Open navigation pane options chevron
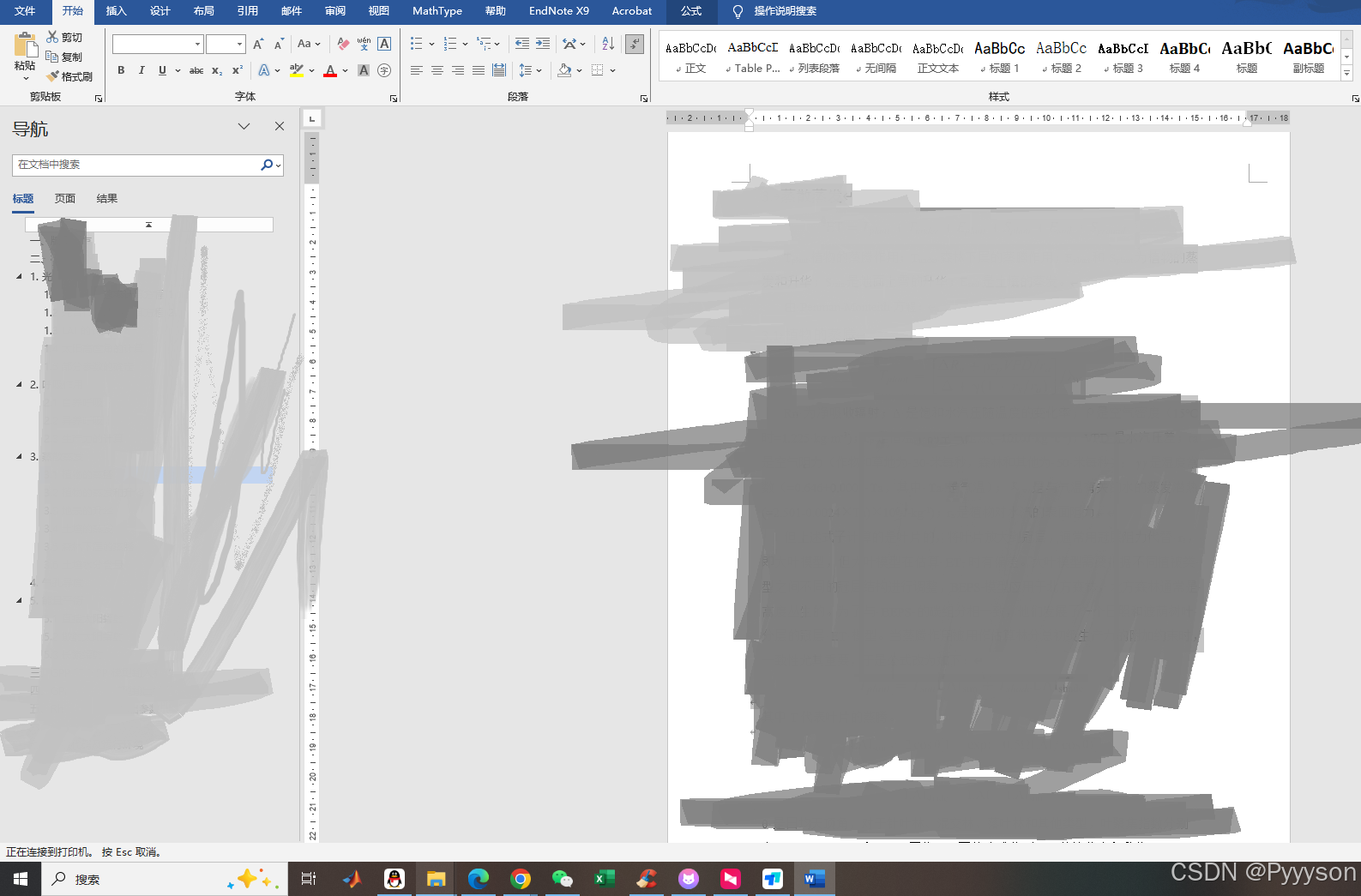This screenshot has height=896, width=1361. (x=244, y=126)
